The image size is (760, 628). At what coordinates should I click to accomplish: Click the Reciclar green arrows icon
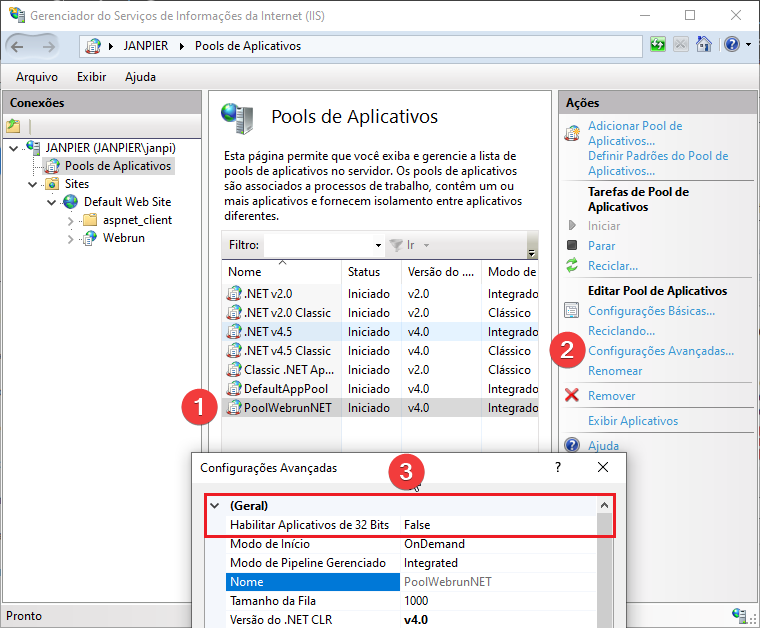(572, 265)
